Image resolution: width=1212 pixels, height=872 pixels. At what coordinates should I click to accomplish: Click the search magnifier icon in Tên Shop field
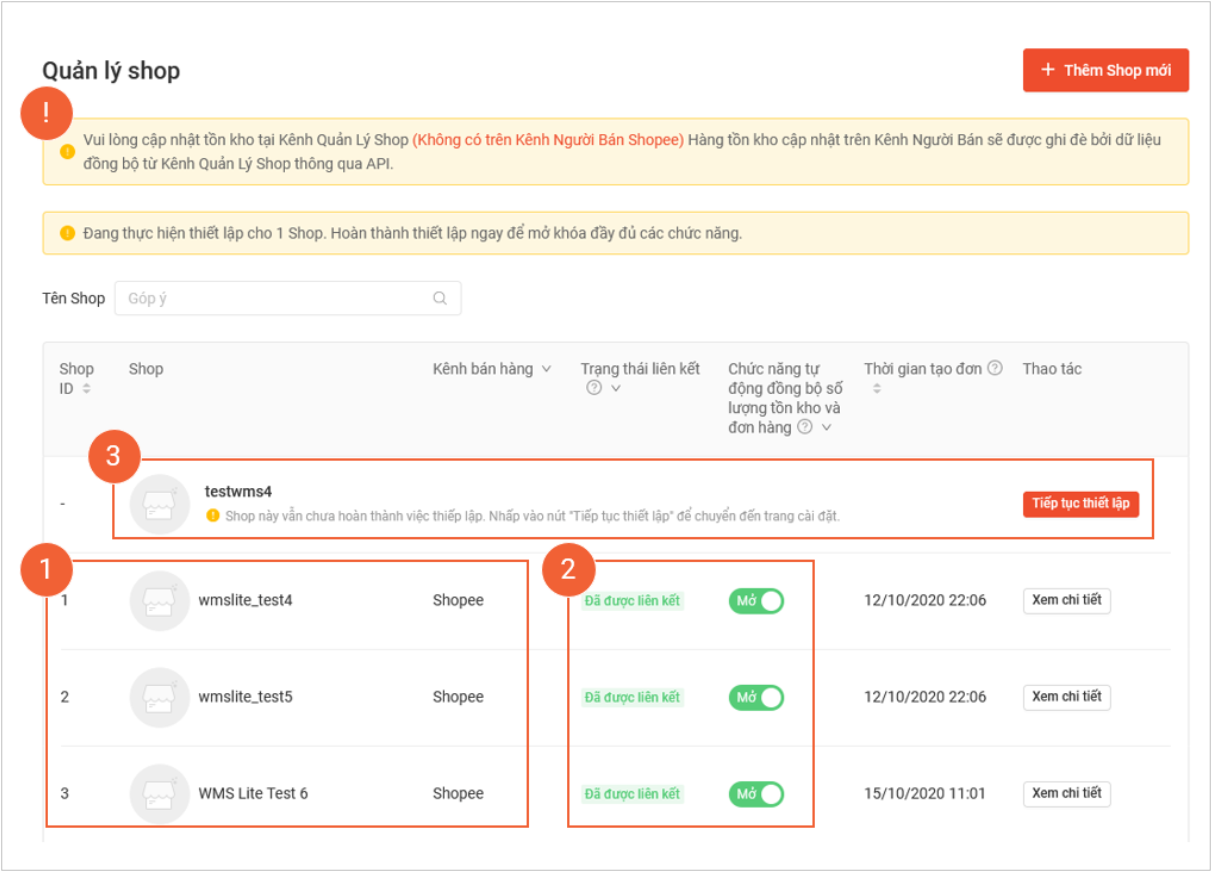click(x=439, y=298)
